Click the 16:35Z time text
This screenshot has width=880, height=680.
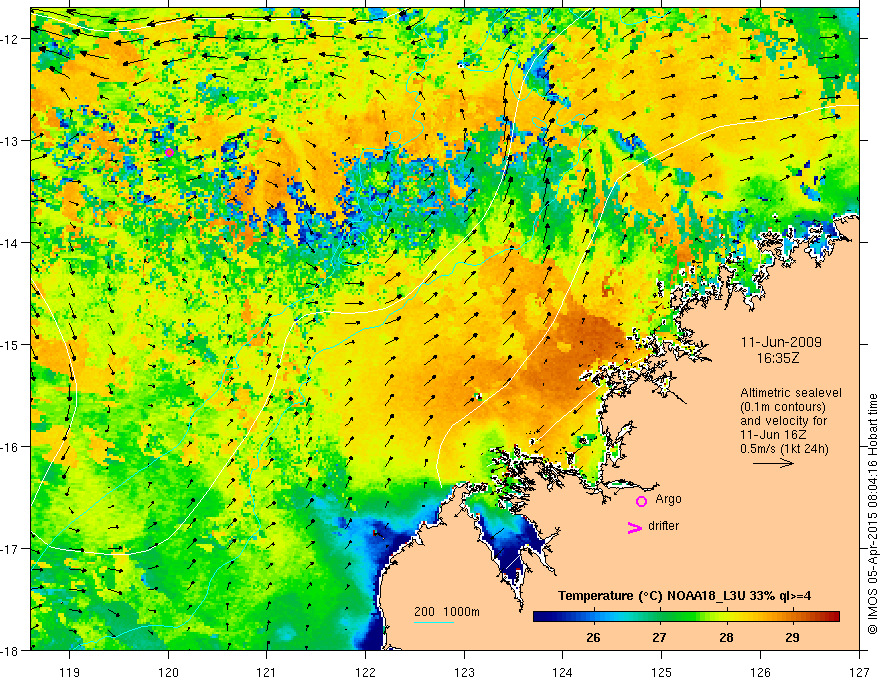(778, 358)
